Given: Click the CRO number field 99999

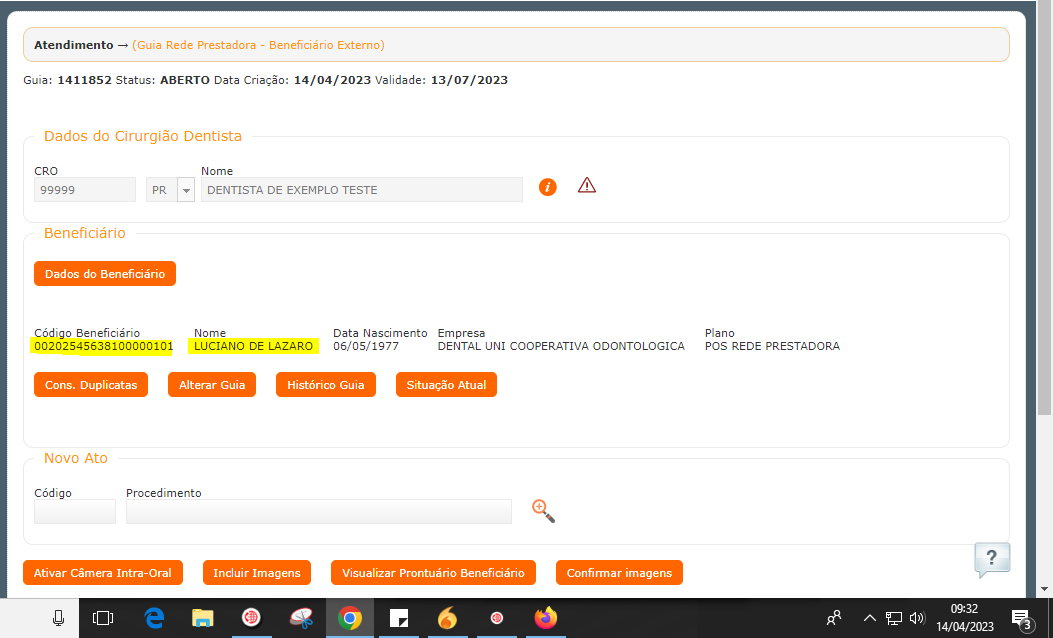Looking at the screenshot, I should coord(85,190).
